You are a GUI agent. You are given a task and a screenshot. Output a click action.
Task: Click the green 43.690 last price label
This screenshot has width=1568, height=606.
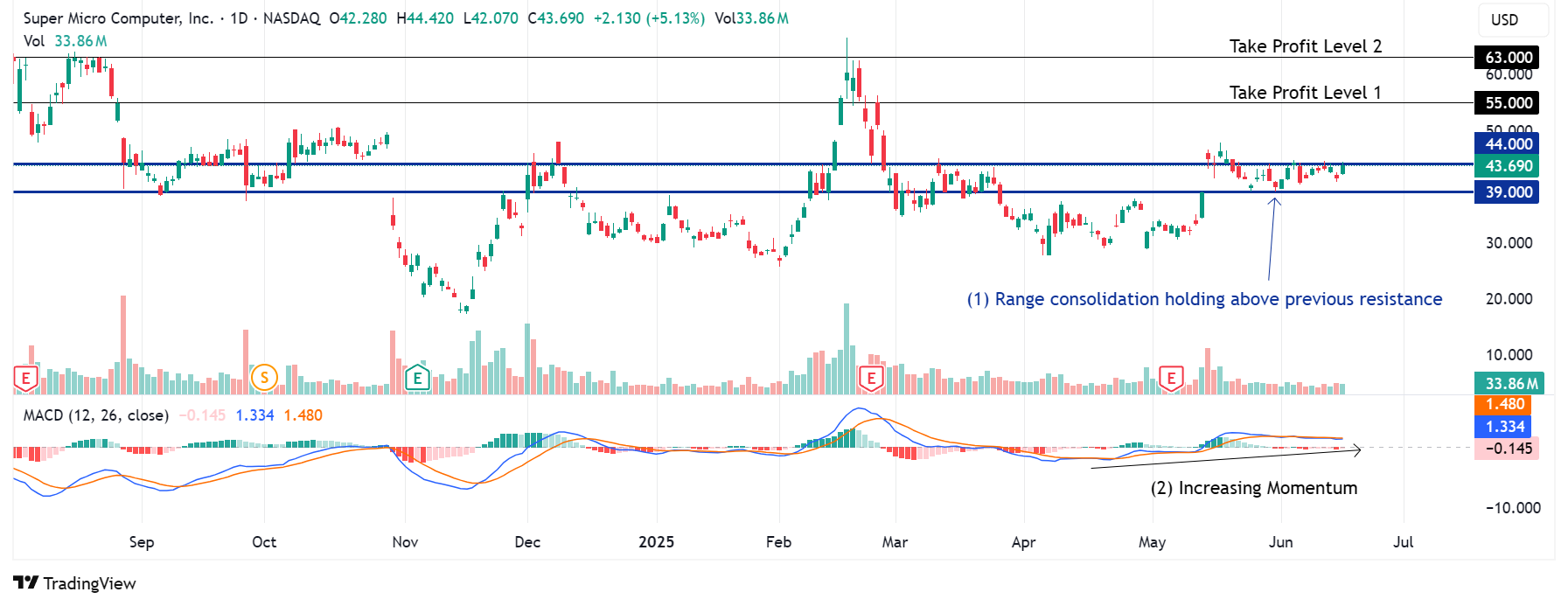tap(1508, 166)
